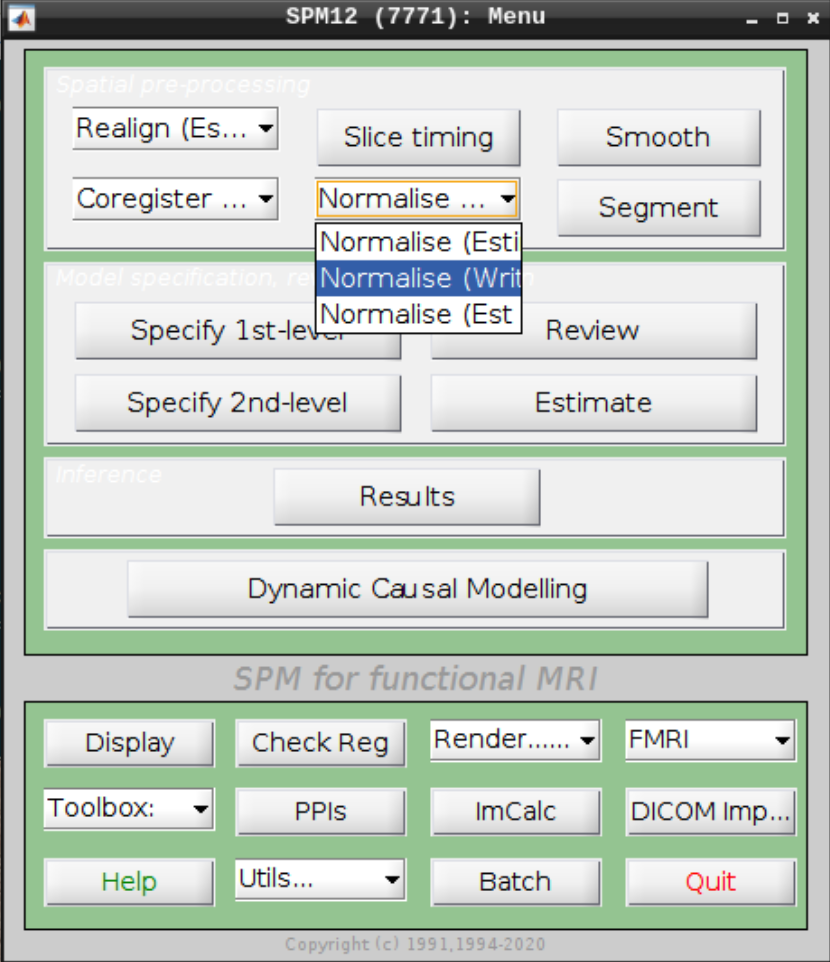
Task: Click the red Quit button
Action: coord(710,882)
